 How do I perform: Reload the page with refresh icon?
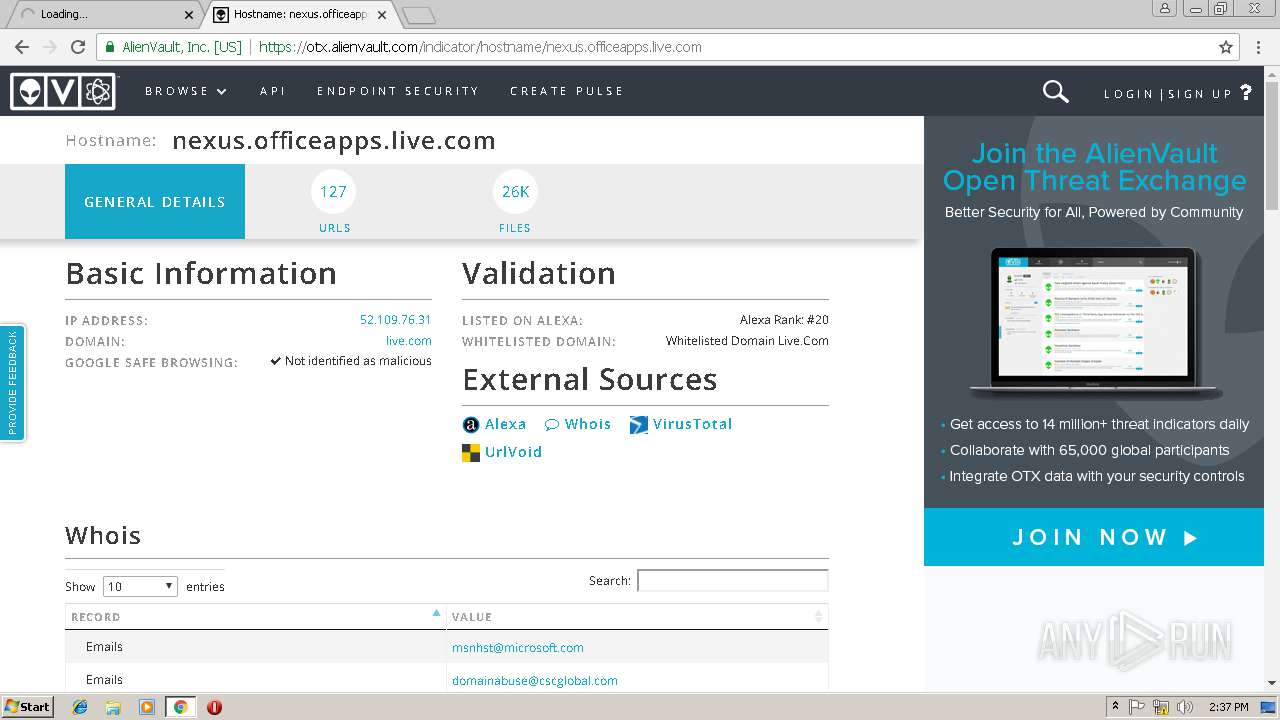(x=78, y=47)
